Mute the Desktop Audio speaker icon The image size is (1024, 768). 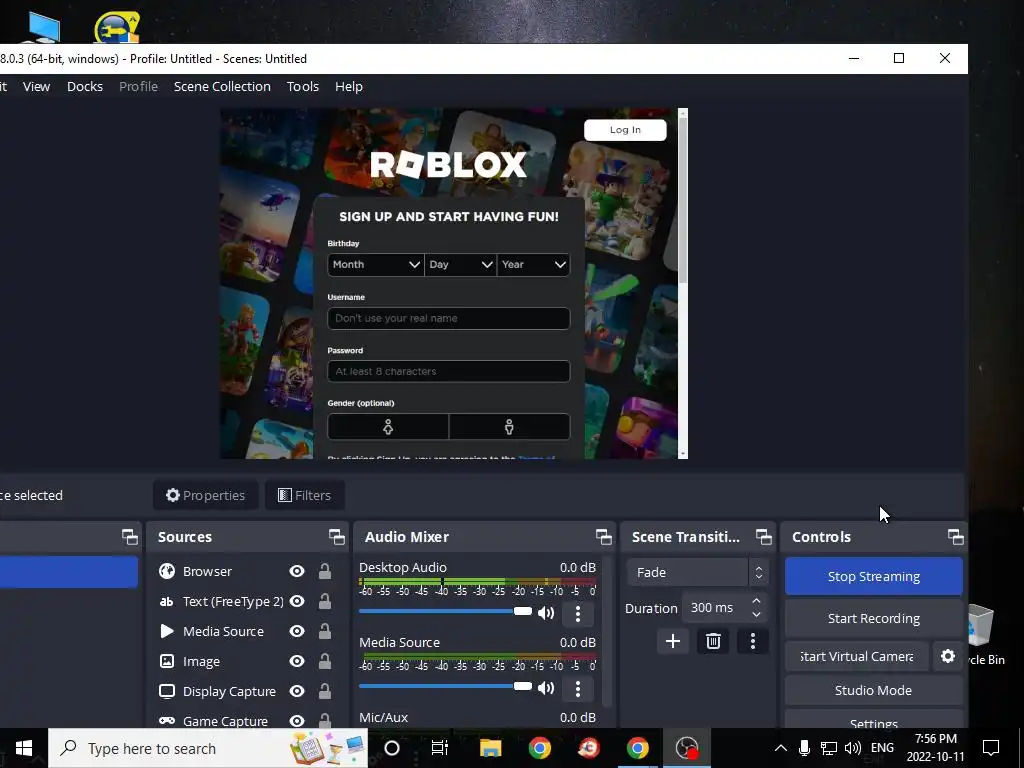click(x=546, y=613)
